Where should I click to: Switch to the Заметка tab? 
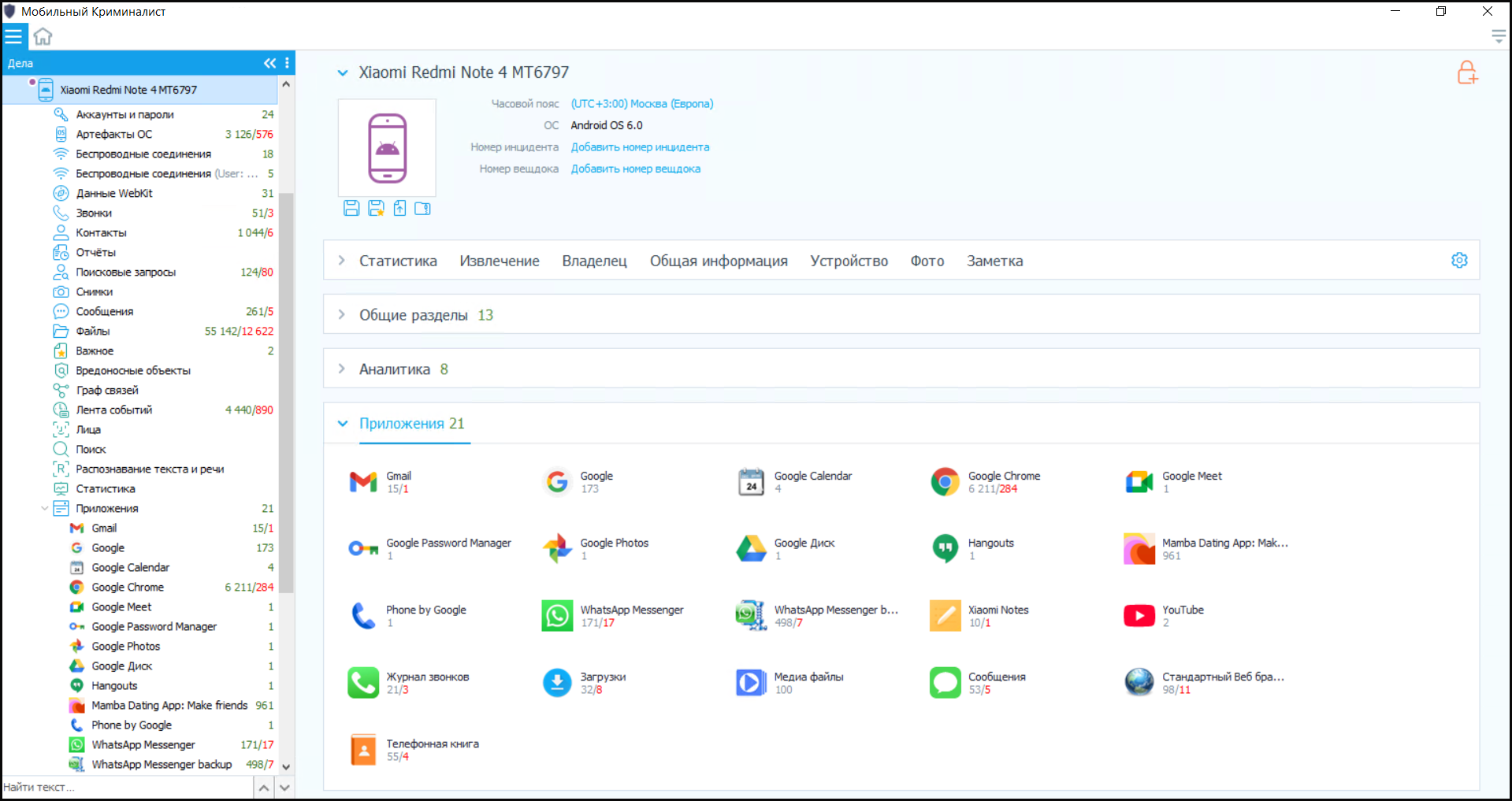994,261
